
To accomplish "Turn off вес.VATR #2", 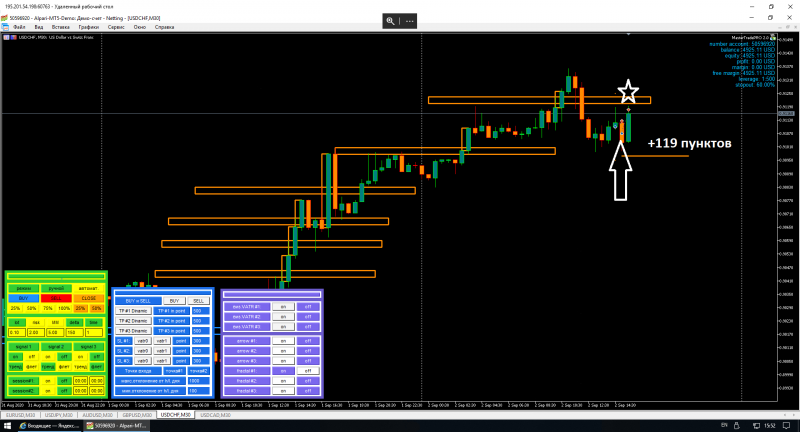I will point(308,317).
